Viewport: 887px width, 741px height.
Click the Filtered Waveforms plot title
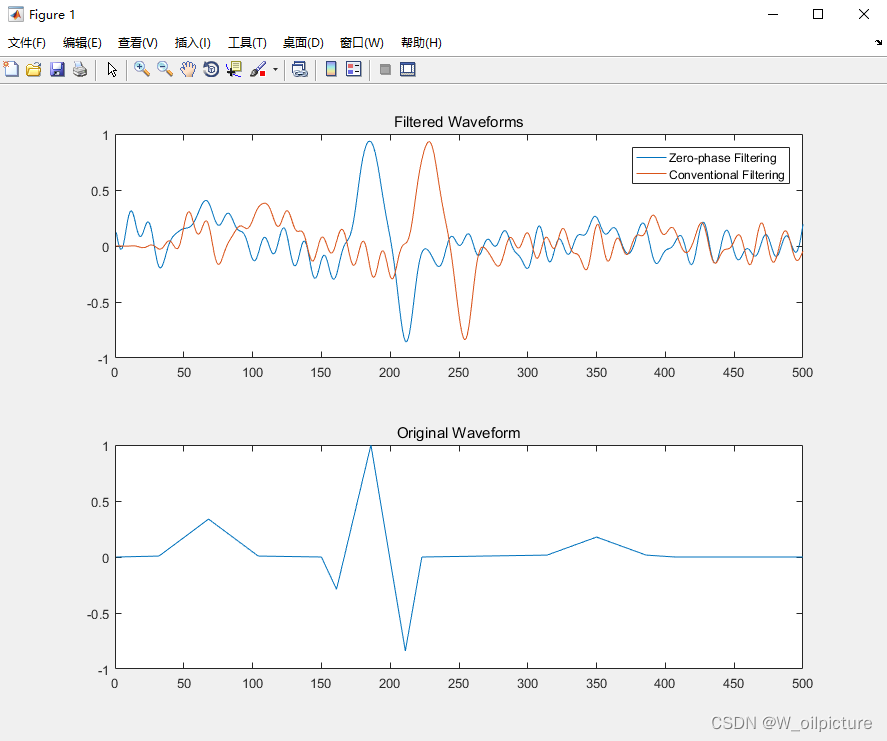(x=458, y=122)
